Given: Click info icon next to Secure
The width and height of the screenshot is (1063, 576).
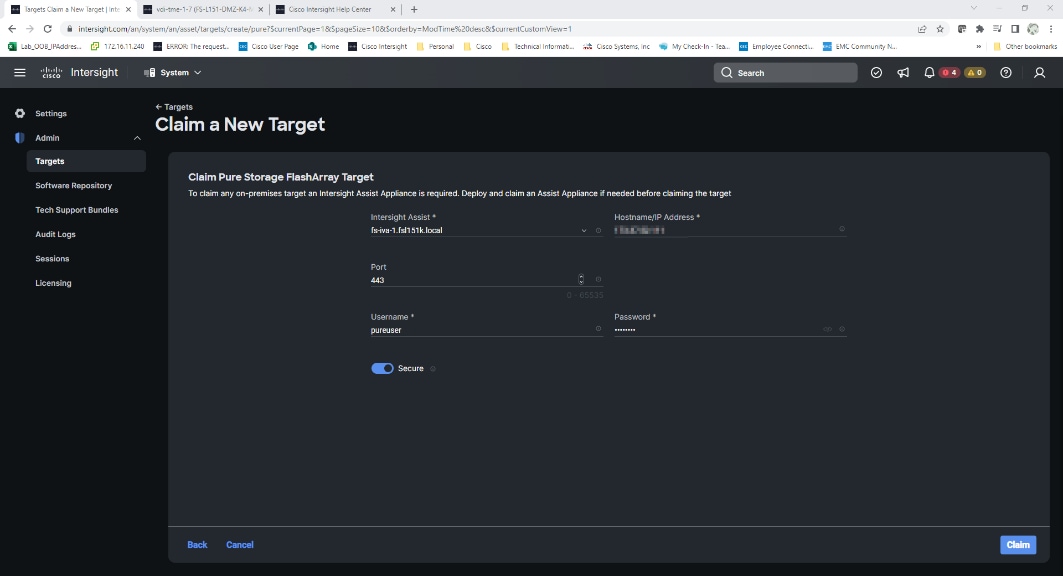Looking at the screenshot, I should (433, 369).
